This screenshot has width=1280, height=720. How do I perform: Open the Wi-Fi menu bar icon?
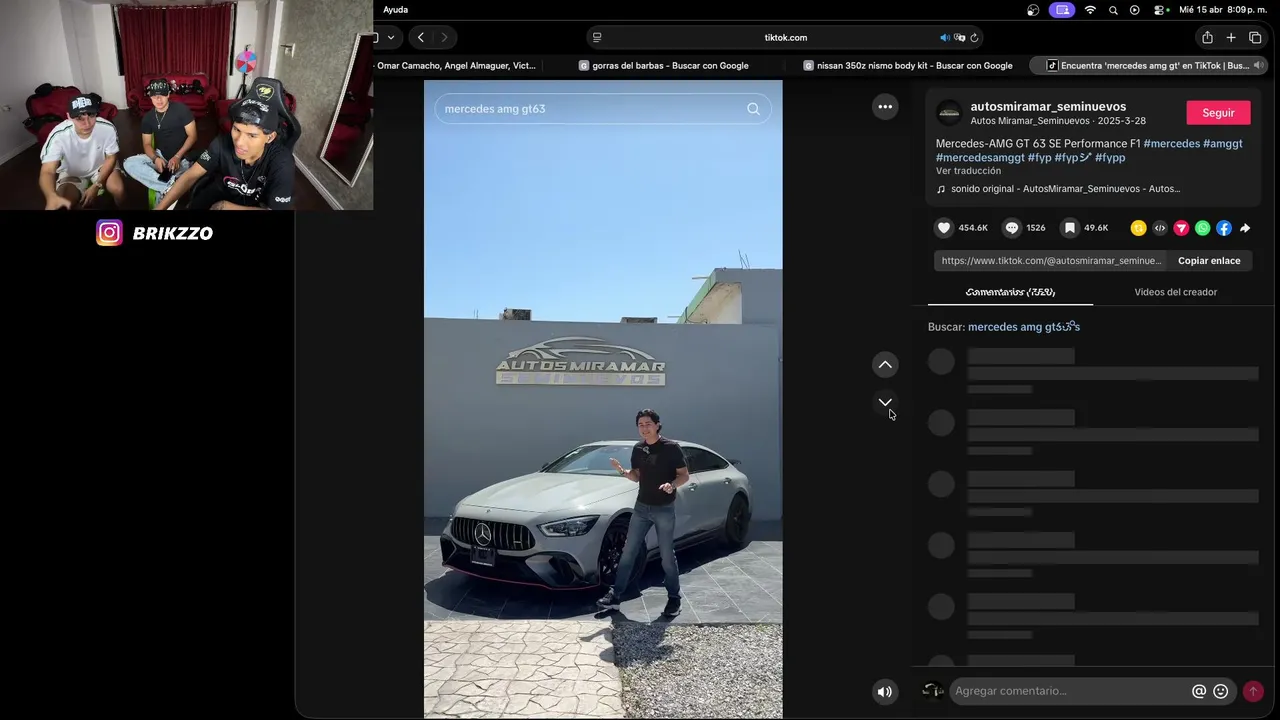tap(1090, 10)
